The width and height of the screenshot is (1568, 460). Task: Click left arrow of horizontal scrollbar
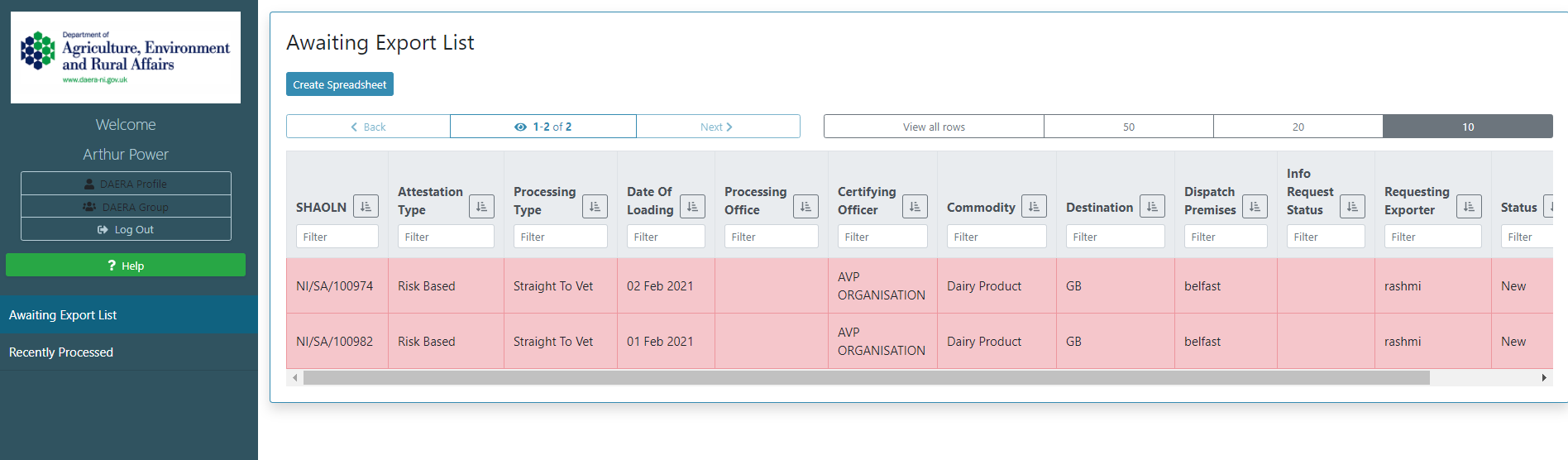click(295, 377)
